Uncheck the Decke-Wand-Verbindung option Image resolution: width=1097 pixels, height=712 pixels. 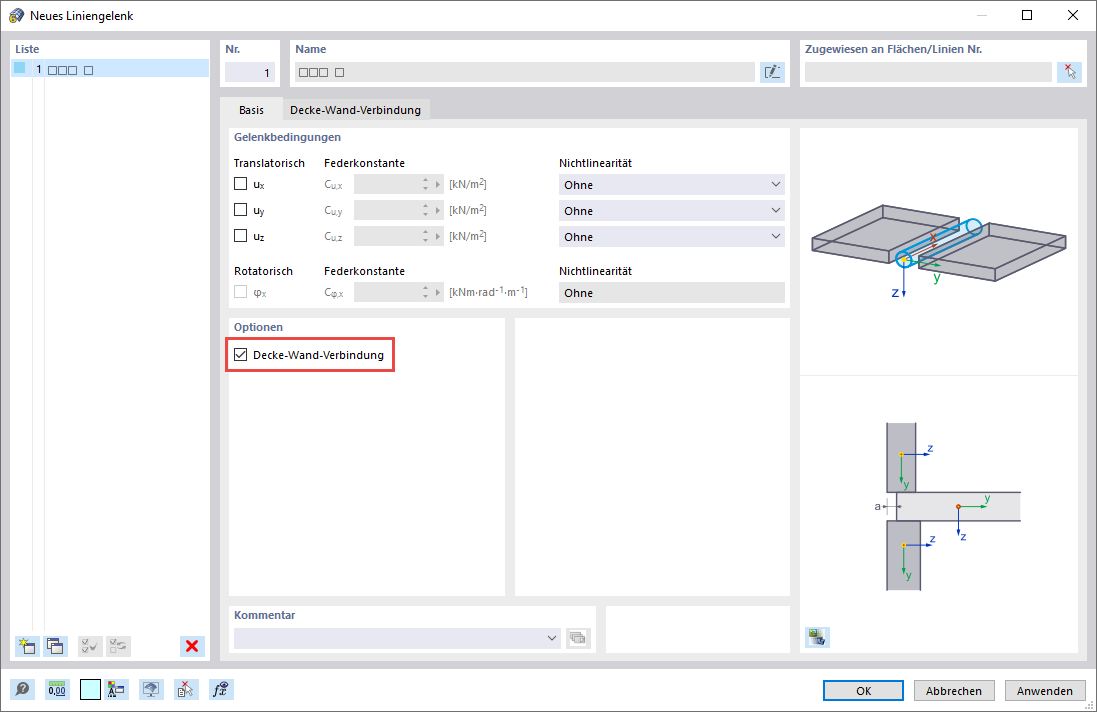click(x=241, y=355)
